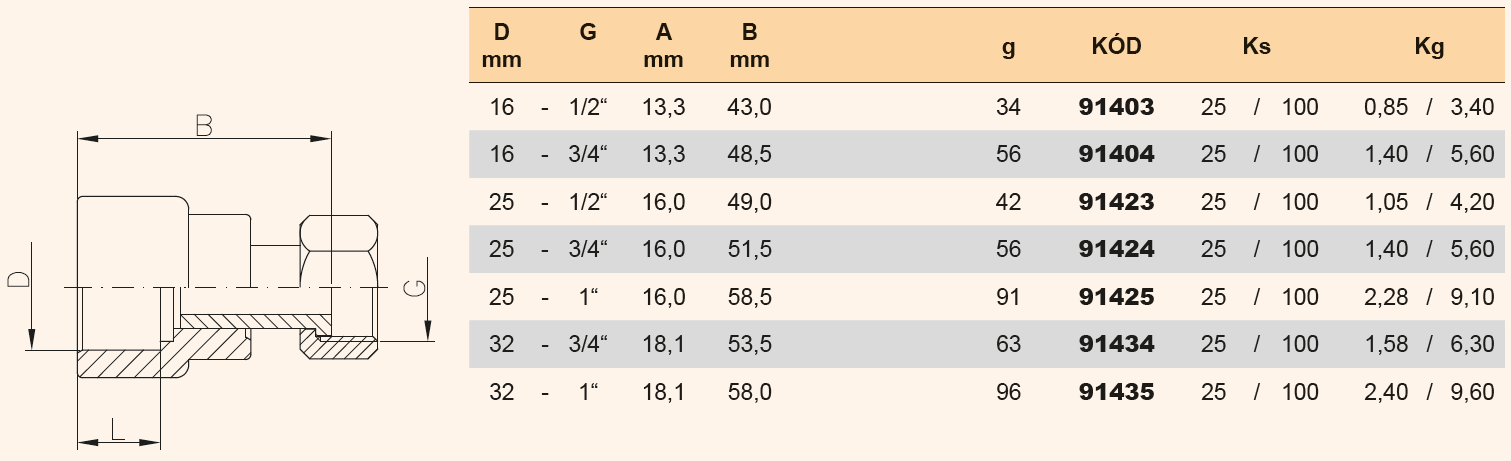Click the L dimension label in drawing
The height and width of the screenshot is (461, 1511).
coord(118,430)
